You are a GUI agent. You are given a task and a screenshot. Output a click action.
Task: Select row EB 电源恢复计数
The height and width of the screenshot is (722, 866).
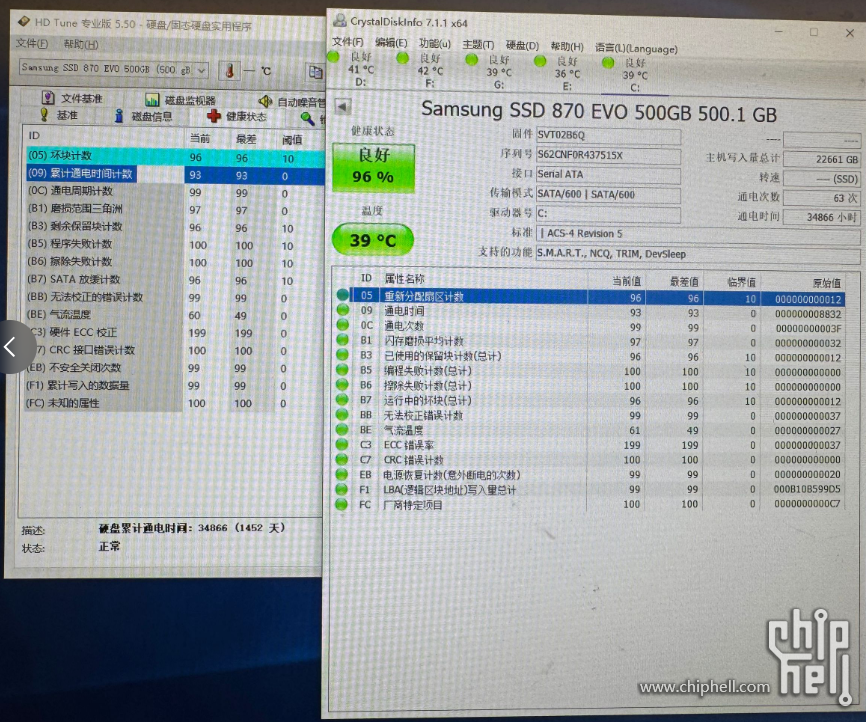click(x=589, y=474)
